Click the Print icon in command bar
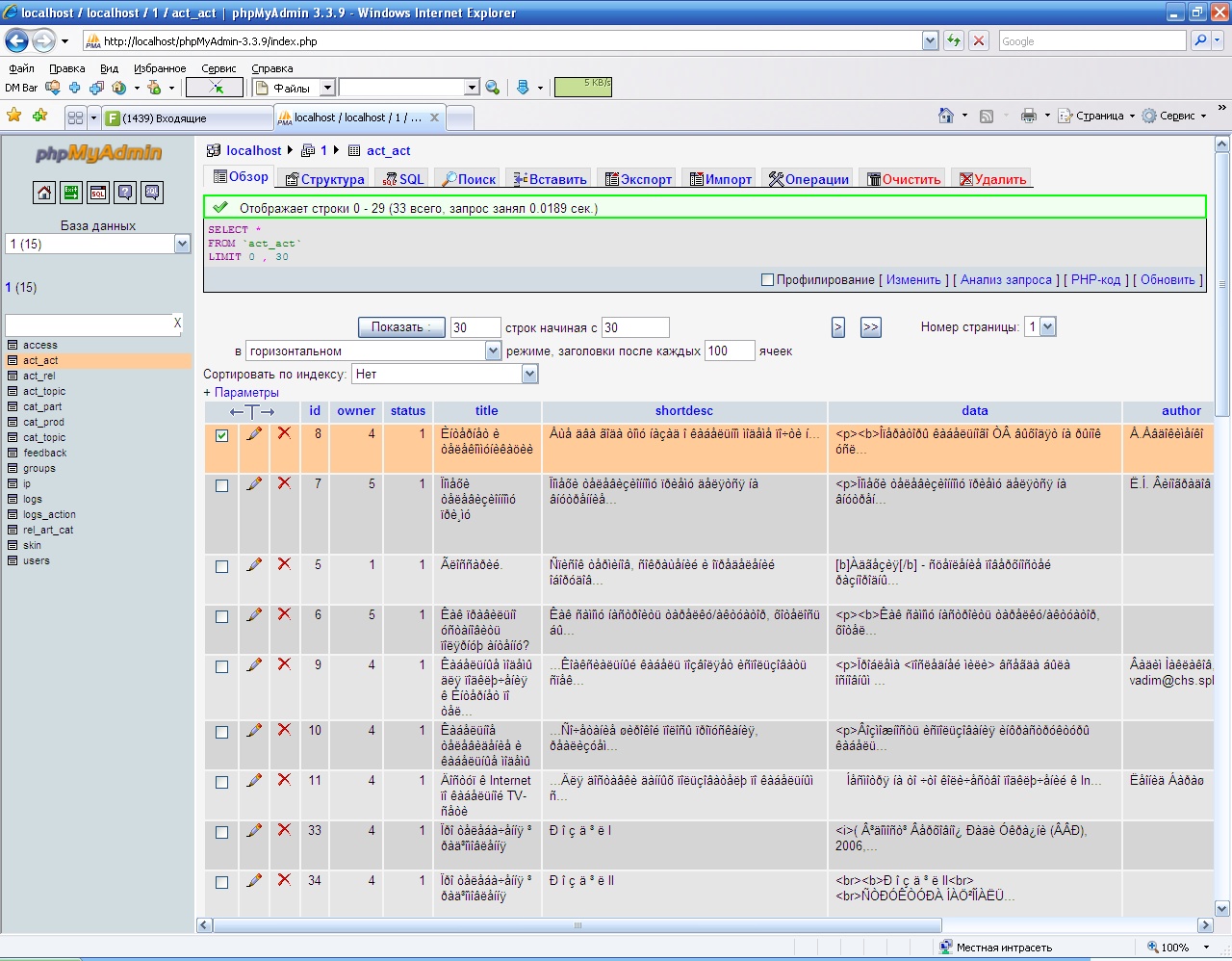The width and height of the screenshot is (1232, 961). point(1029,116)
